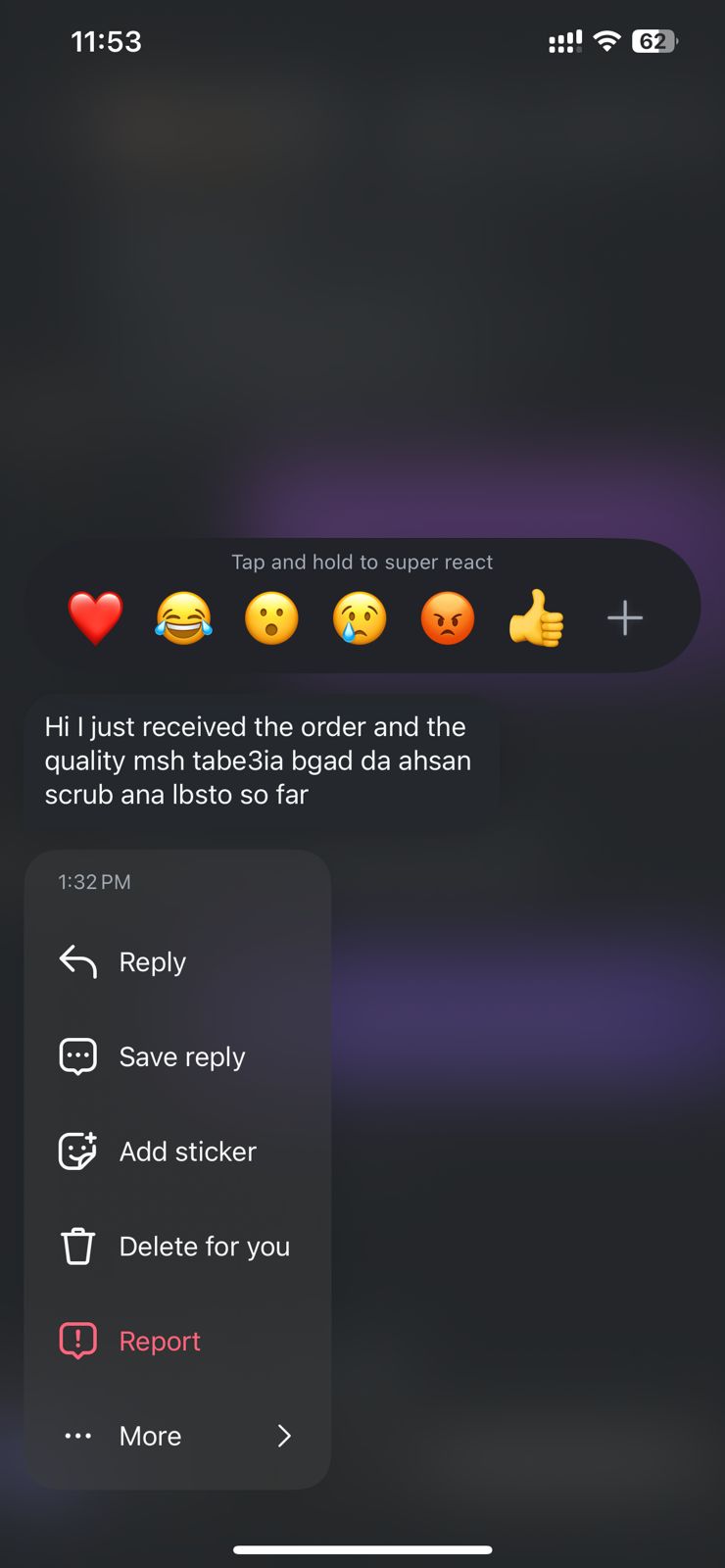Tap the save reply bubble icon
725x1568 pixels.
pos(78,1056)
